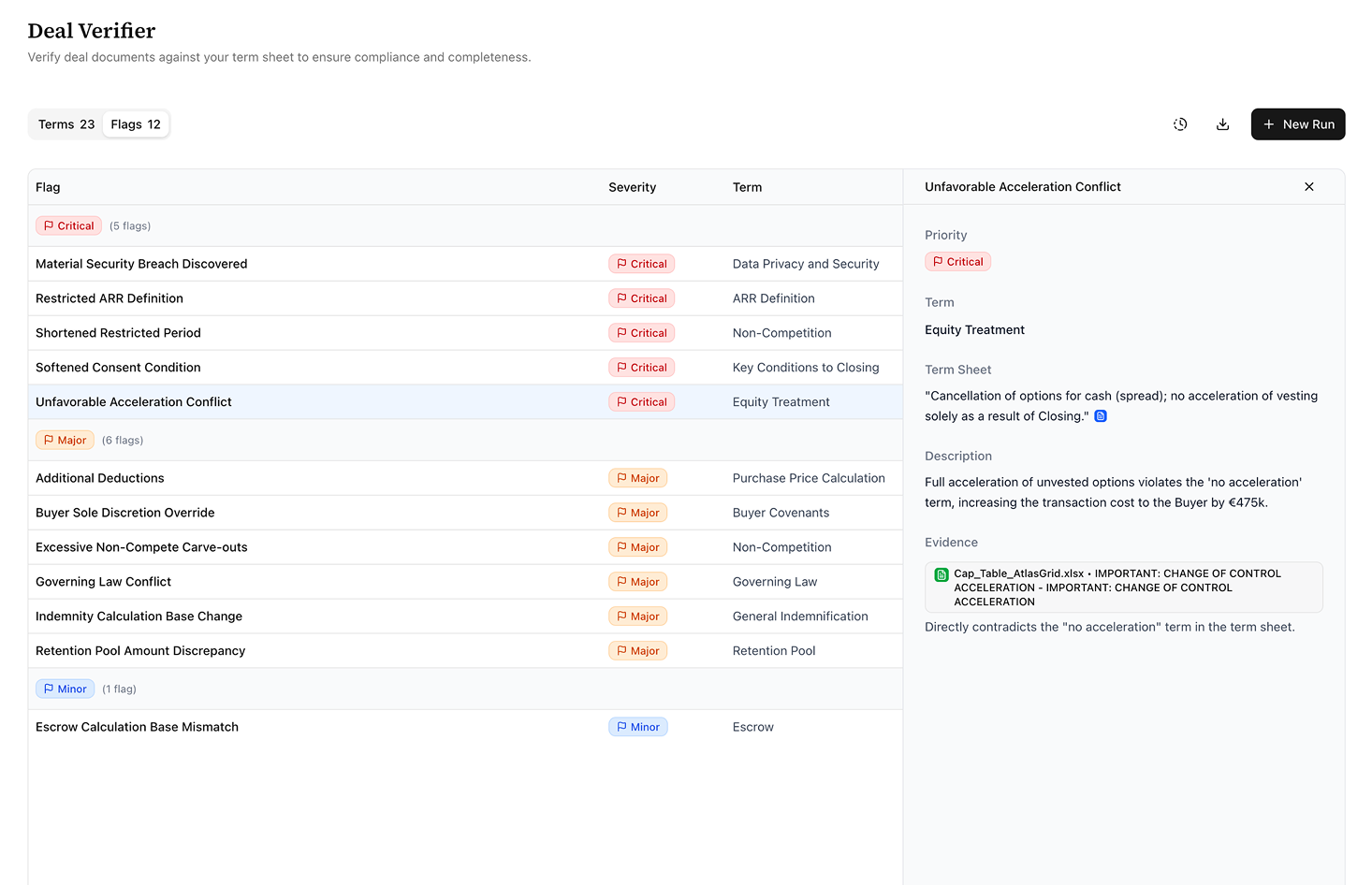Open the Cap_Table_AtlasGrid.xlsx evidence card
Screen dimensions: 1372x885
tap(1123, 588)
